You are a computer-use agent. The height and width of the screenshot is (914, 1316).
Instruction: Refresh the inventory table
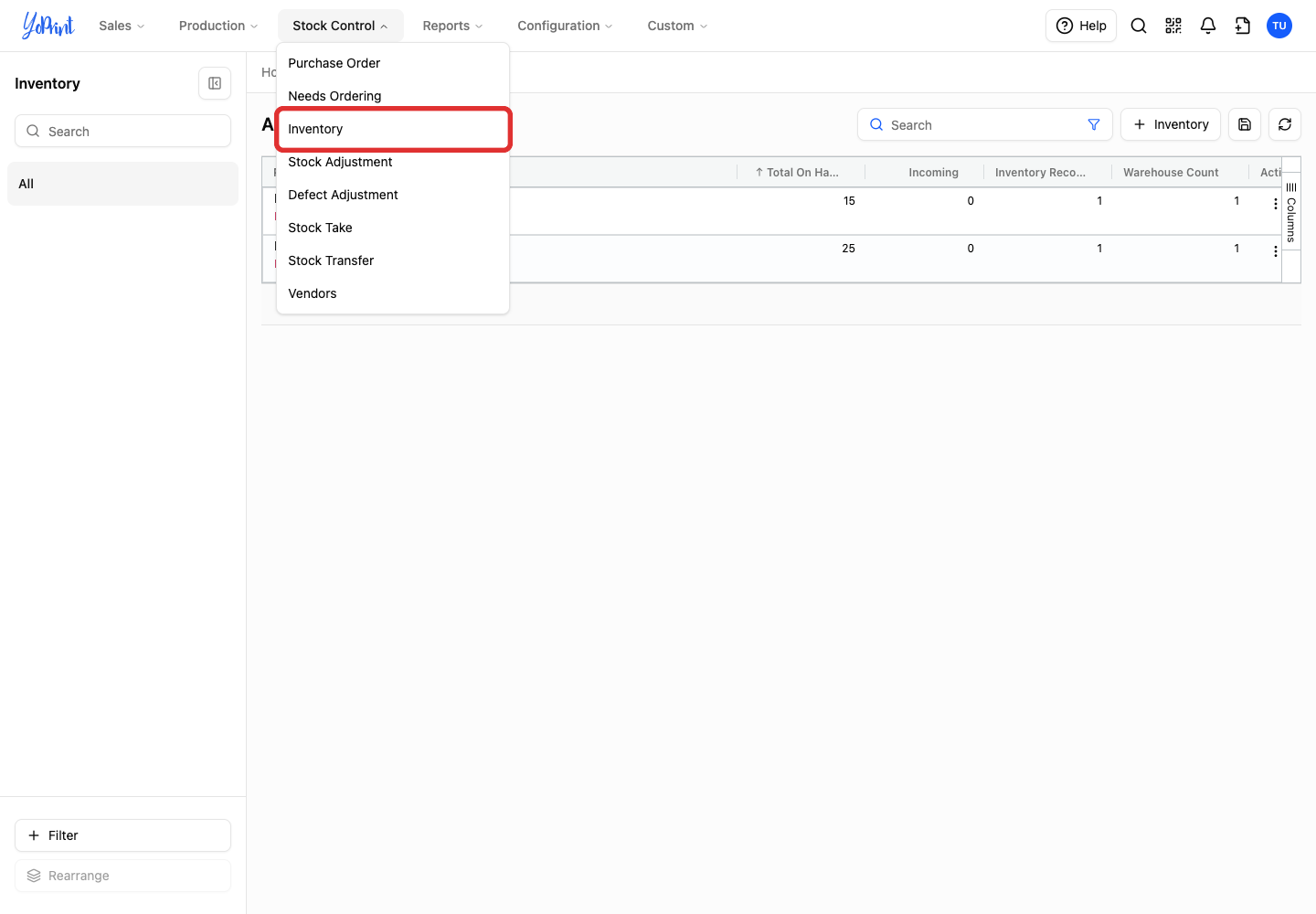pos(1285,124)
